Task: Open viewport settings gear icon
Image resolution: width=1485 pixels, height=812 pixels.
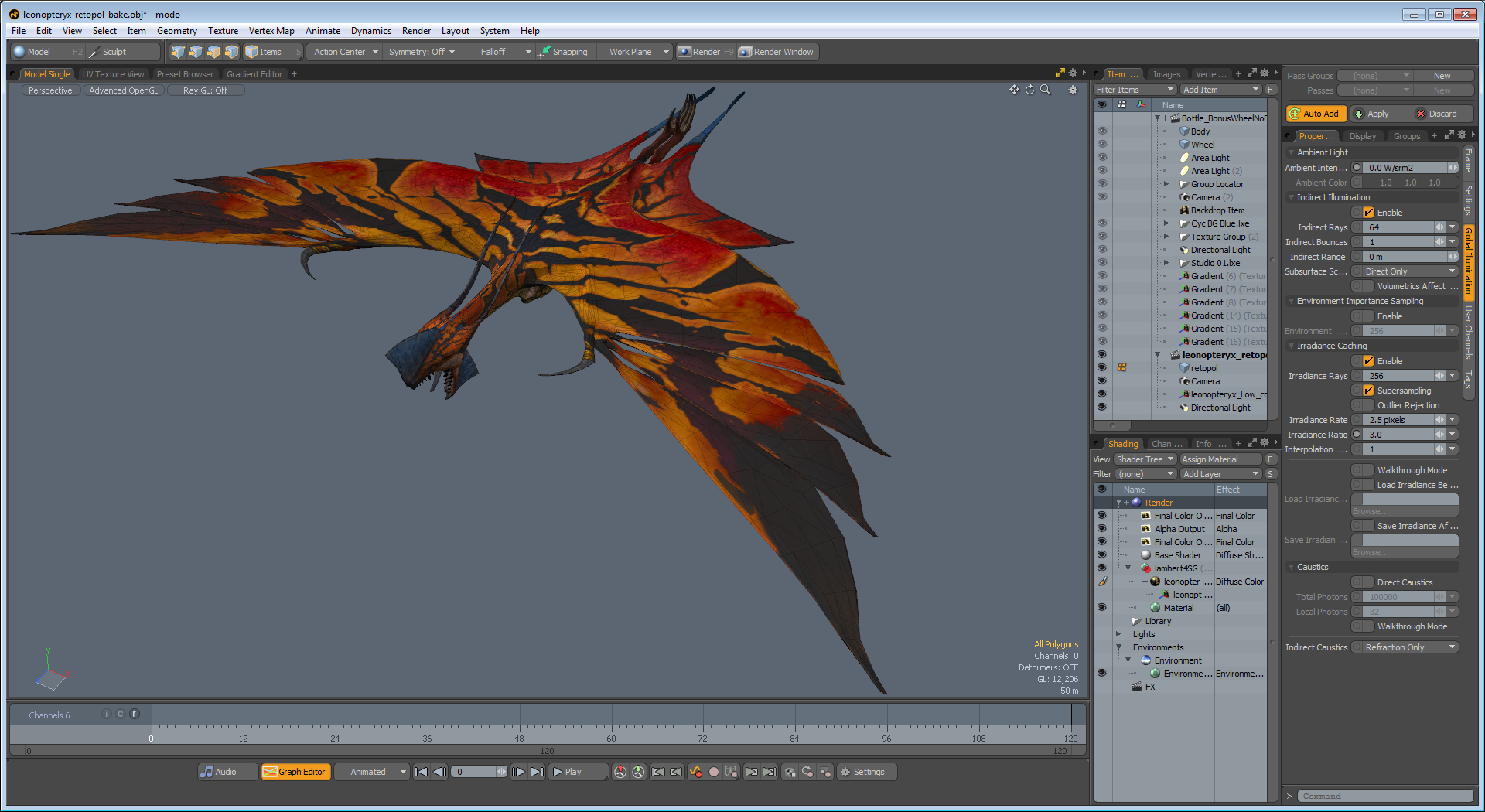Action: [x=1073, y=90]
